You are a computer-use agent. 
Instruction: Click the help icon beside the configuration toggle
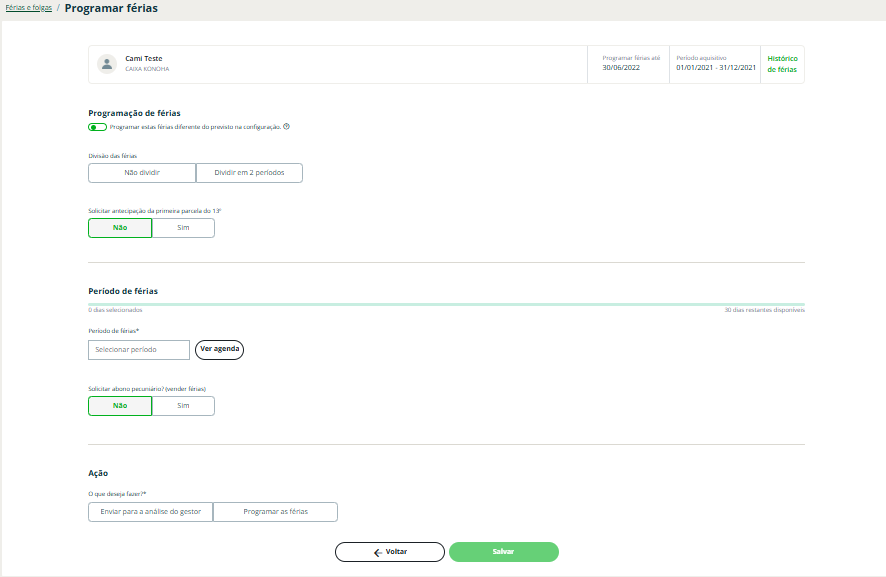287,127
